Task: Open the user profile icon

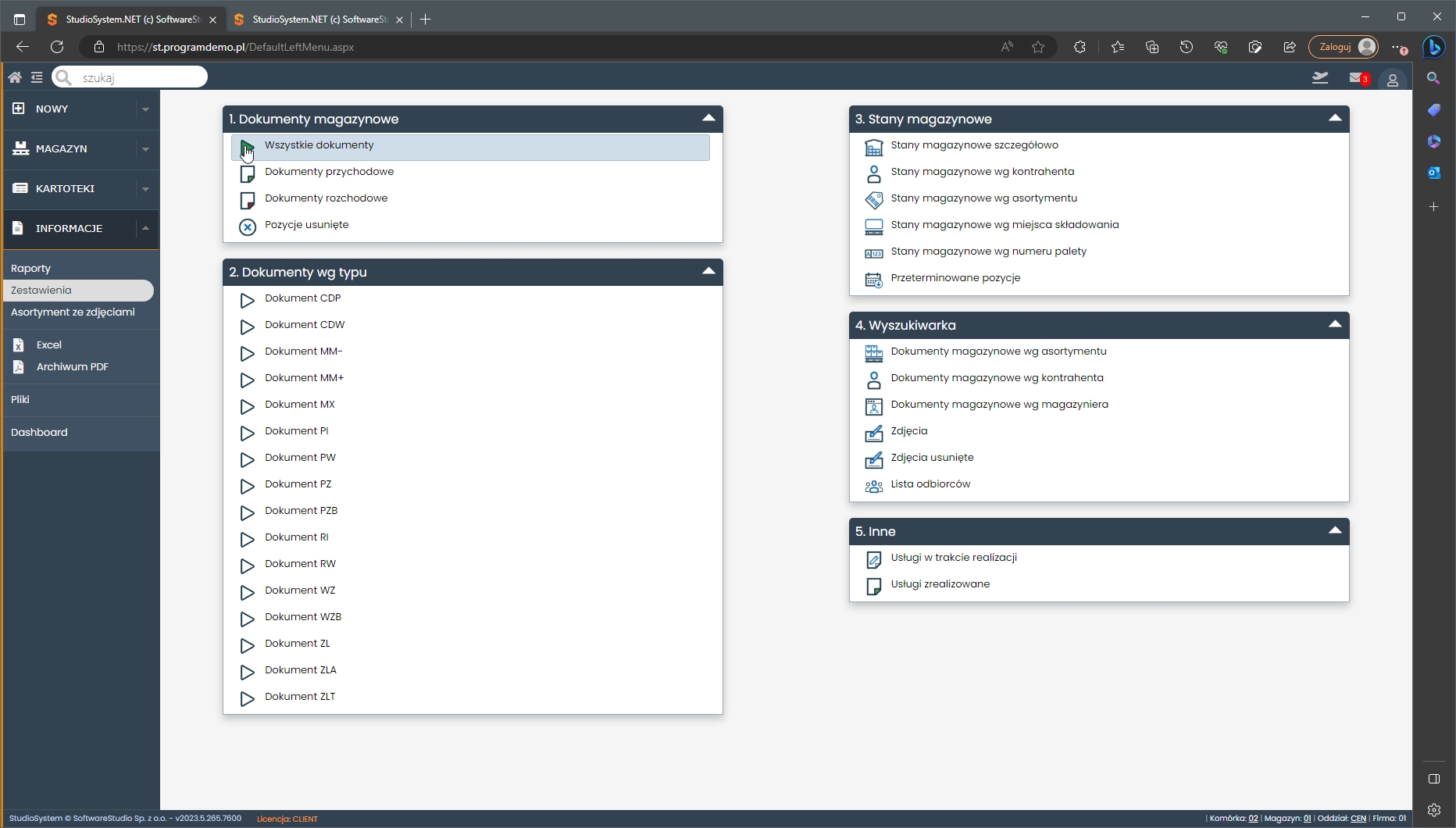Action: 1392,80
